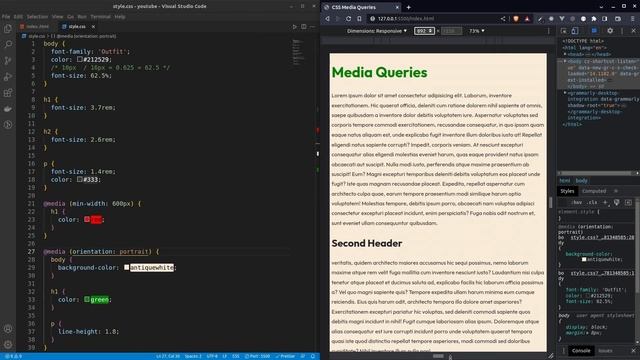Add new style rule plus button

pyautogui.click(x=605, y=202)
